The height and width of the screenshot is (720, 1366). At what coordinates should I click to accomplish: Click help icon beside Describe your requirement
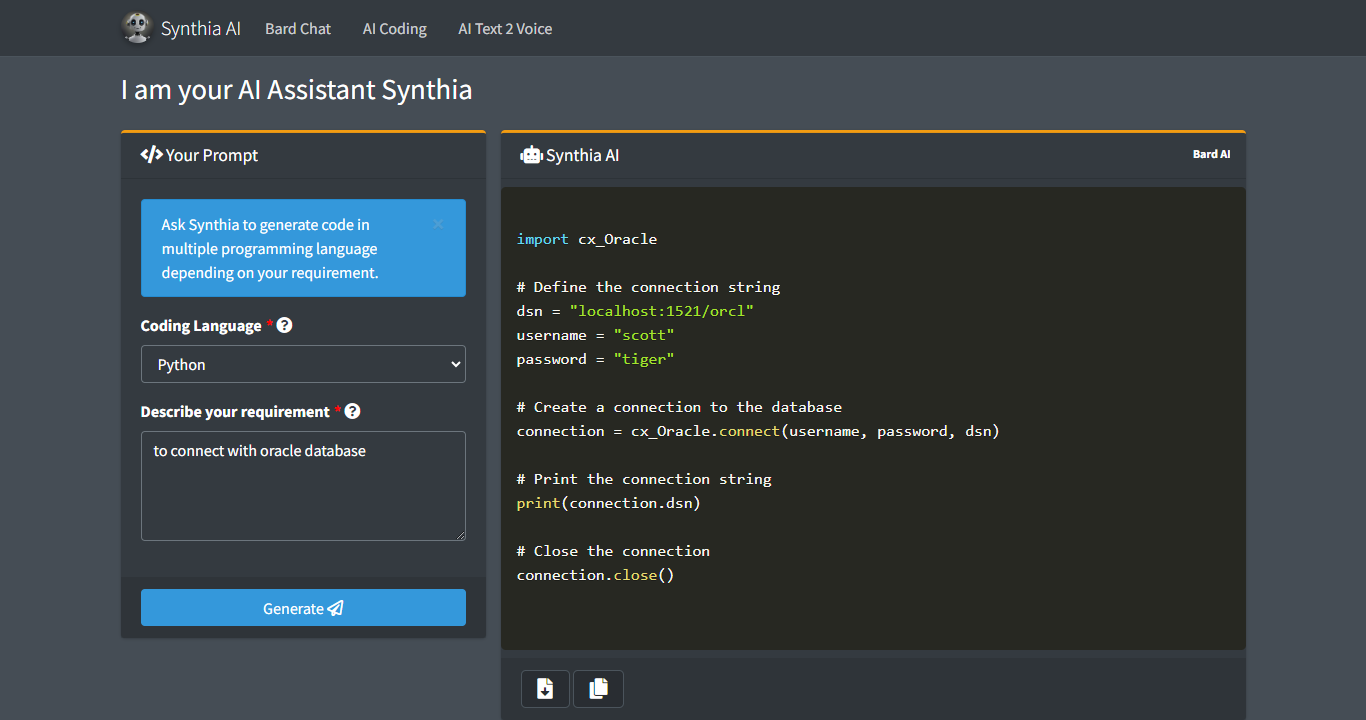pos(352,411)
